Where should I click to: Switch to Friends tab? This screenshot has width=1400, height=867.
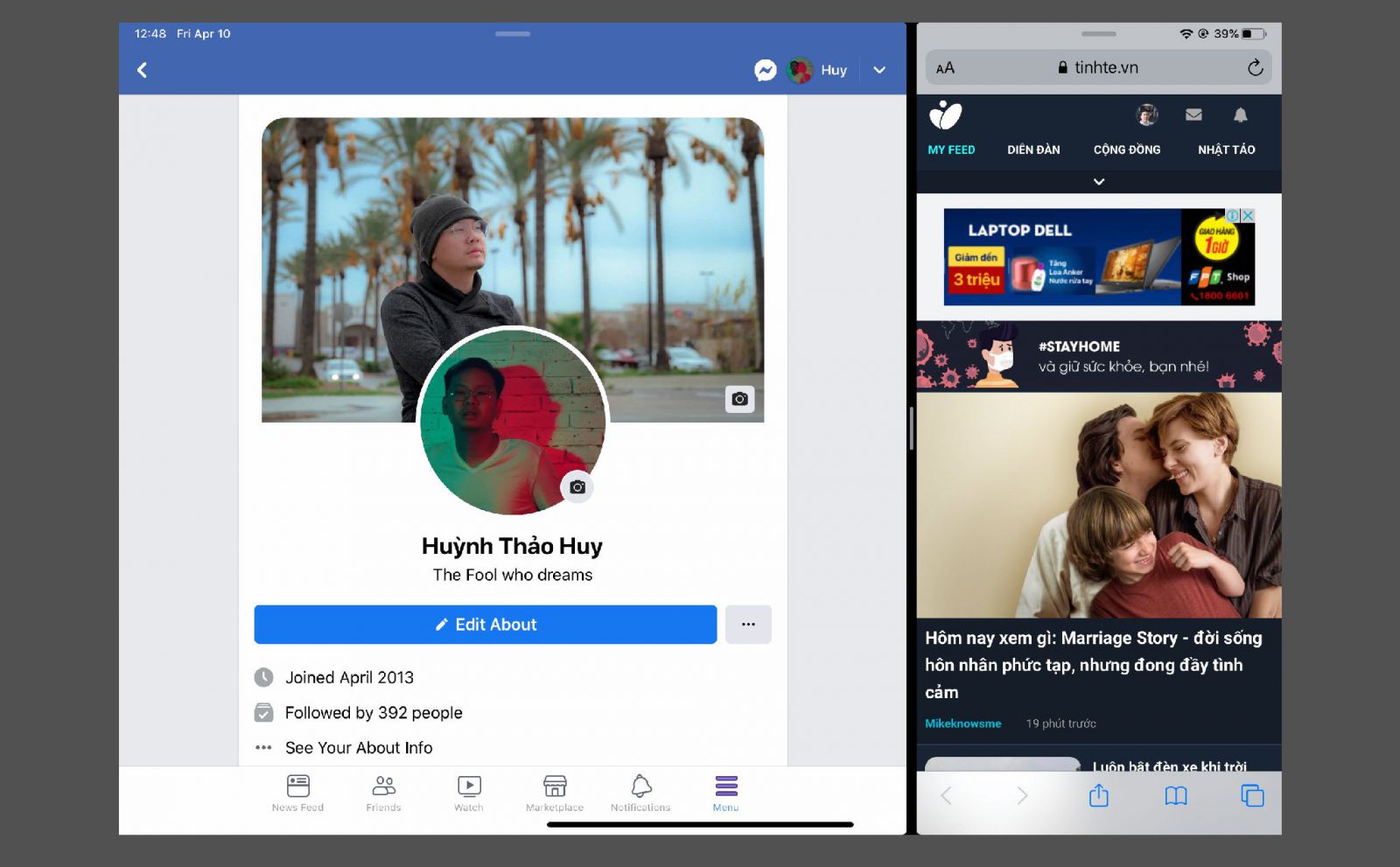coord(383,794)
